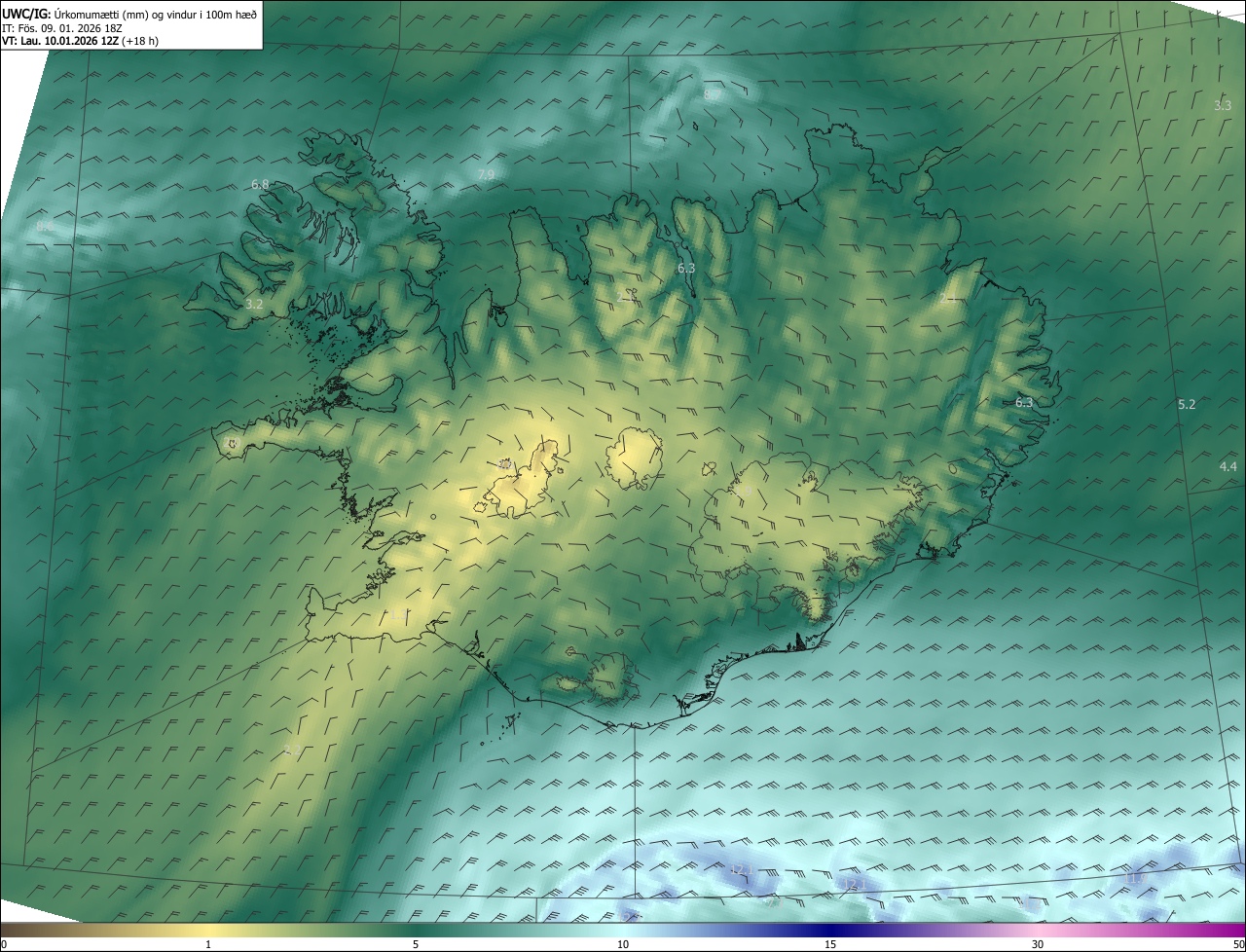
Task: Click the title line 'UWC/IG: Úrkomumætti (mm) og vindur í 100m hæð'
Action: click(x=129, y=14)
